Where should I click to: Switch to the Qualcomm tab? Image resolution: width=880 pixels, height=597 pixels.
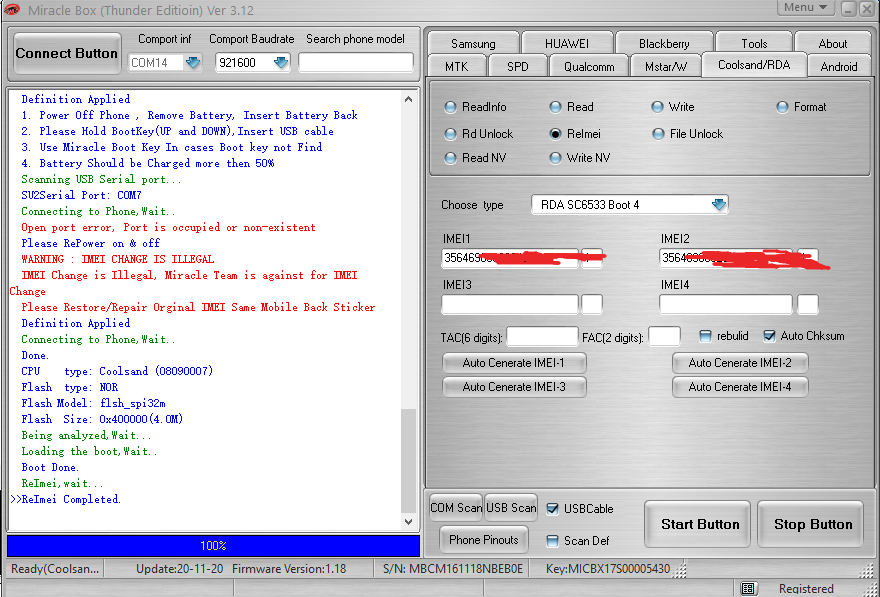[589, 66]
